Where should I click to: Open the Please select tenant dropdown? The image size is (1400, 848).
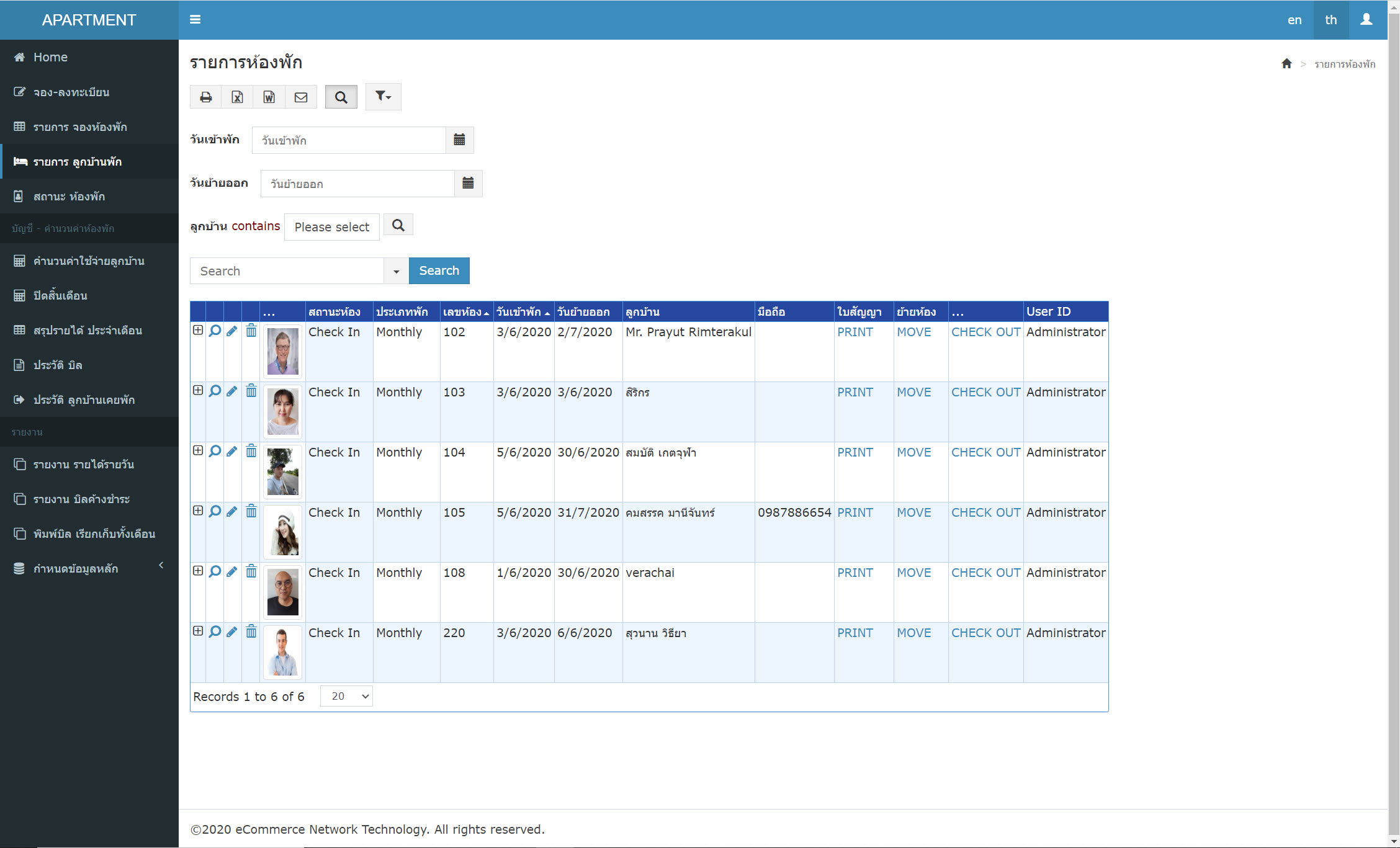pyautogui.click(x=332, y=227)
